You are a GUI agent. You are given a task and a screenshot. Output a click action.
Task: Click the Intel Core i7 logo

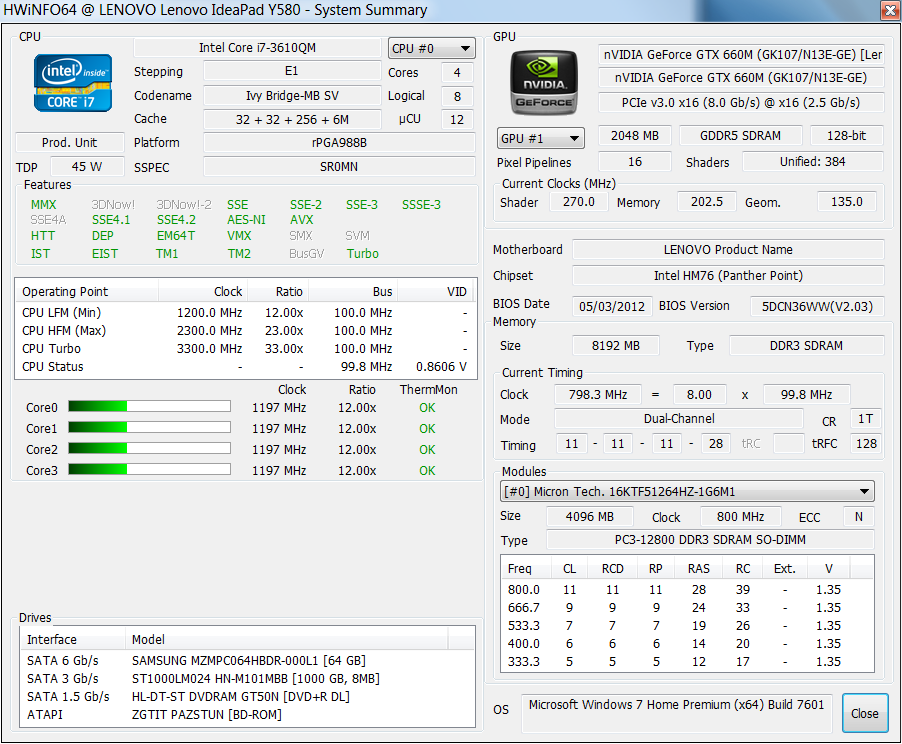[x=71, y=83]
